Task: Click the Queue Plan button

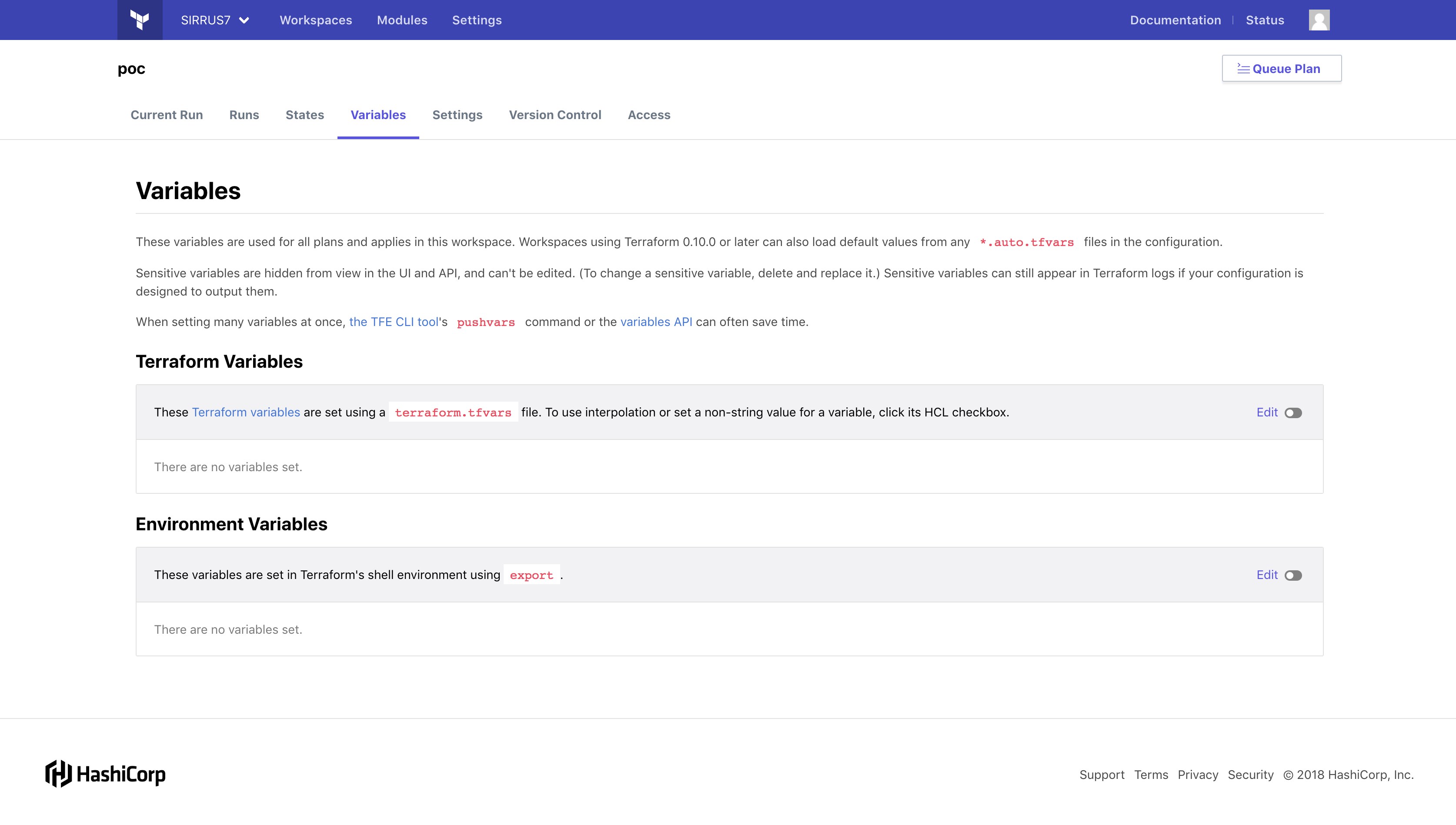Action: (x=1281, y=69)
